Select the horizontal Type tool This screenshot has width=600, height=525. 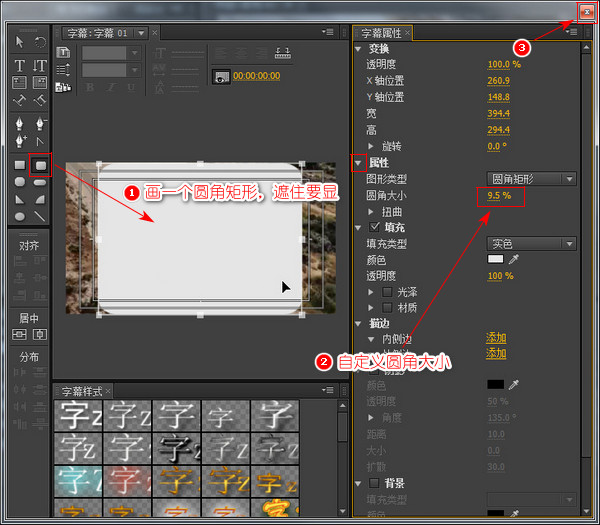19,65
